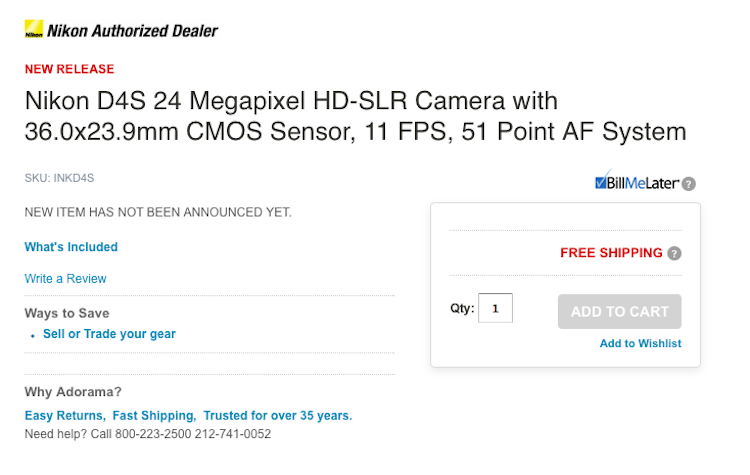This screenshot has height=475, width=750.
Task: Add the camera to your Wishlist
Action: click(640, 343)
